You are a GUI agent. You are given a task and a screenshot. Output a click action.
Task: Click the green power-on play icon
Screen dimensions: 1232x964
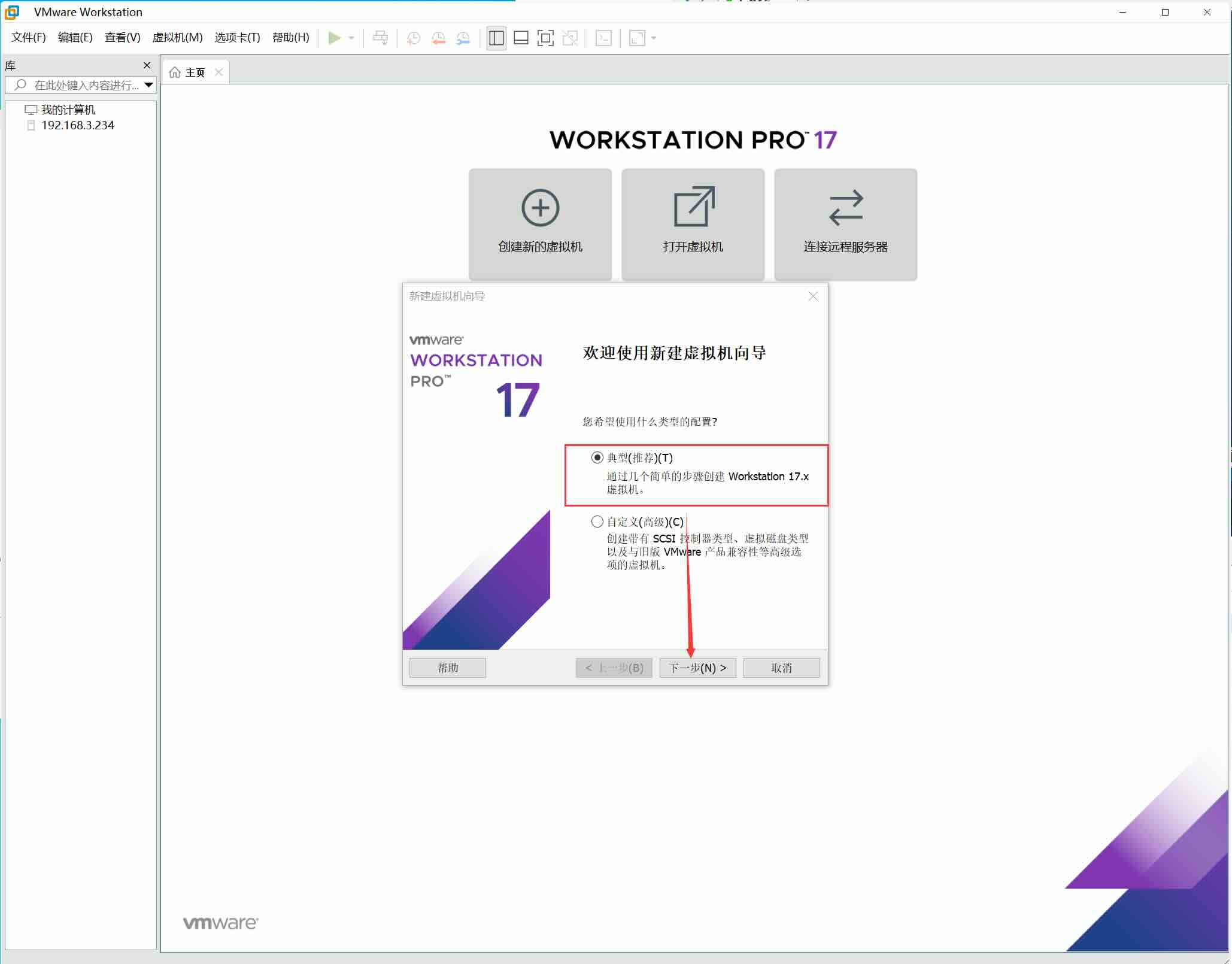[x=335, y=38]
